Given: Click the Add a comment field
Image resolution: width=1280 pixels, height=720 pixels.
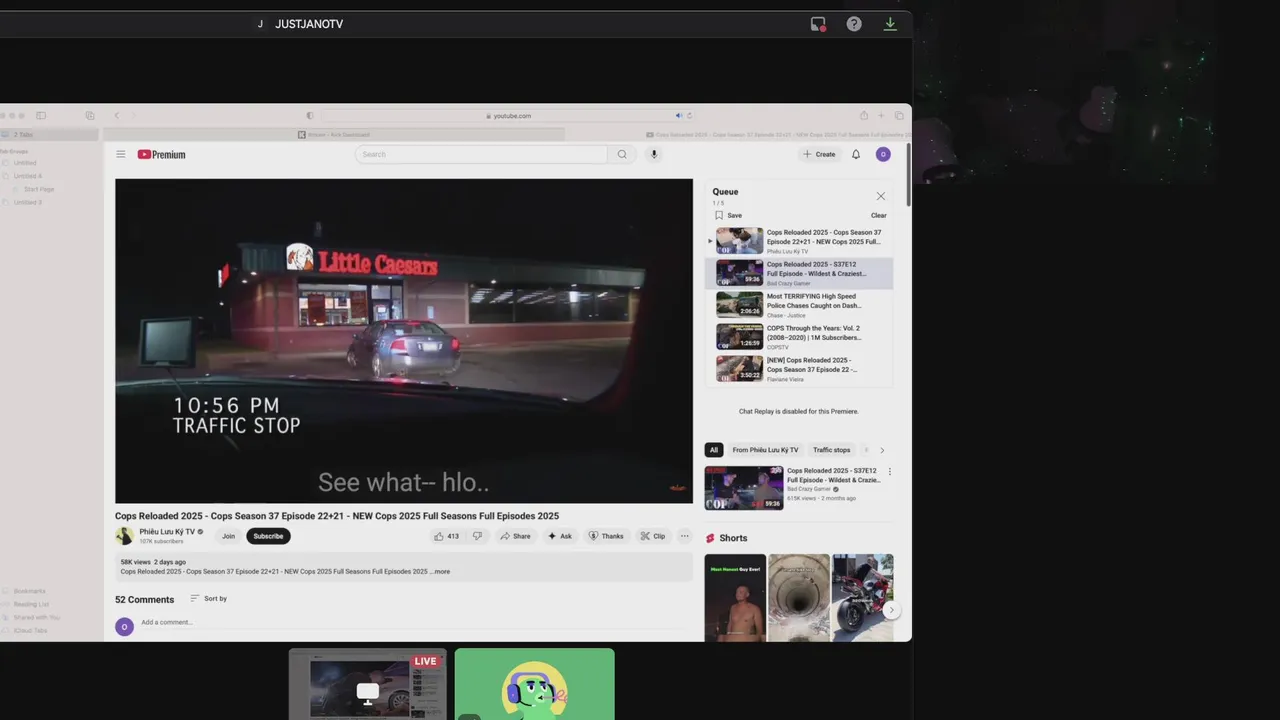Looking at the screenshot, I should 416,622.
